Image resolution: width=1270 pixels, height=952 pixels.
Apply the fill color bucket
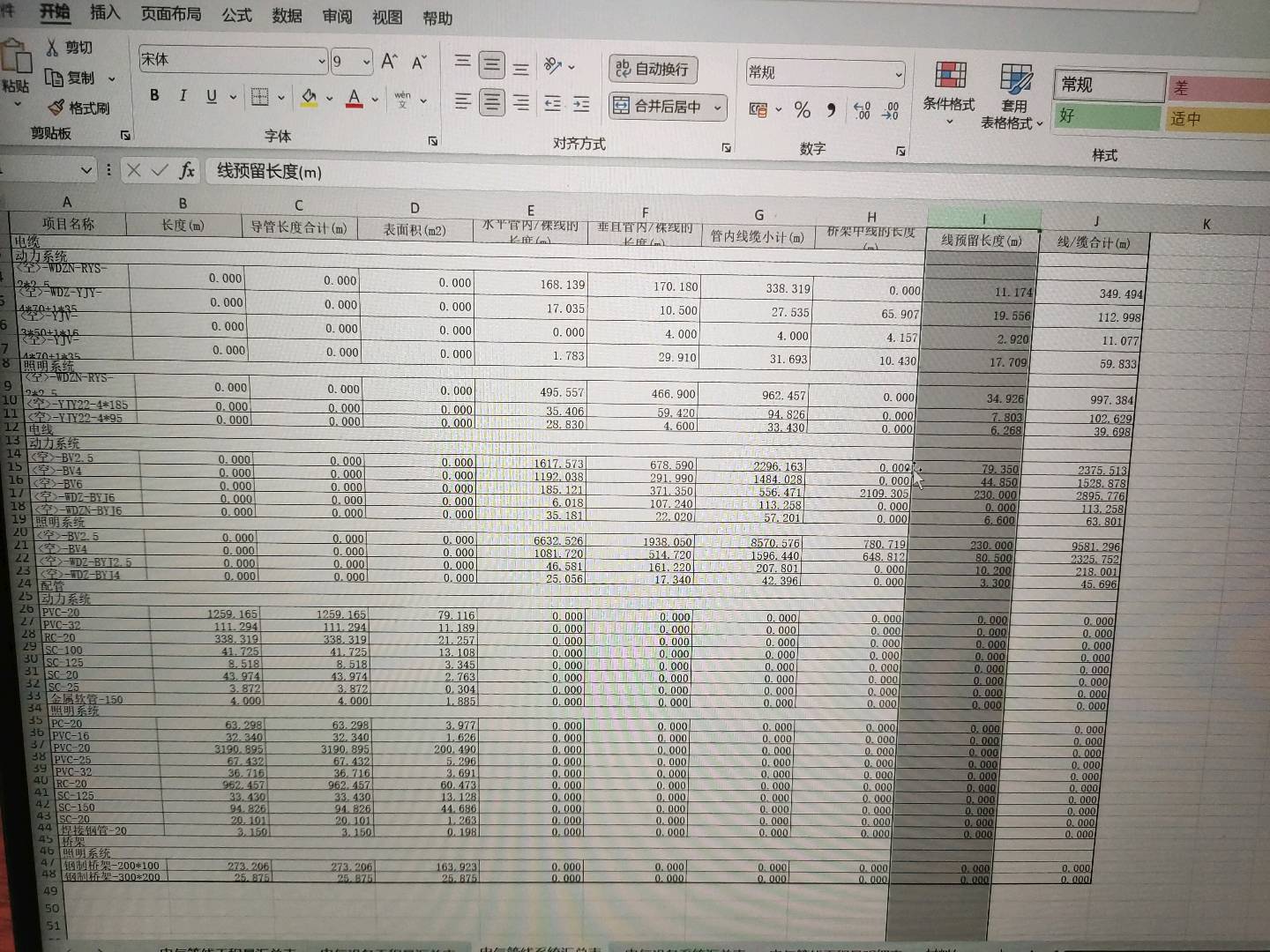[309, 97]
